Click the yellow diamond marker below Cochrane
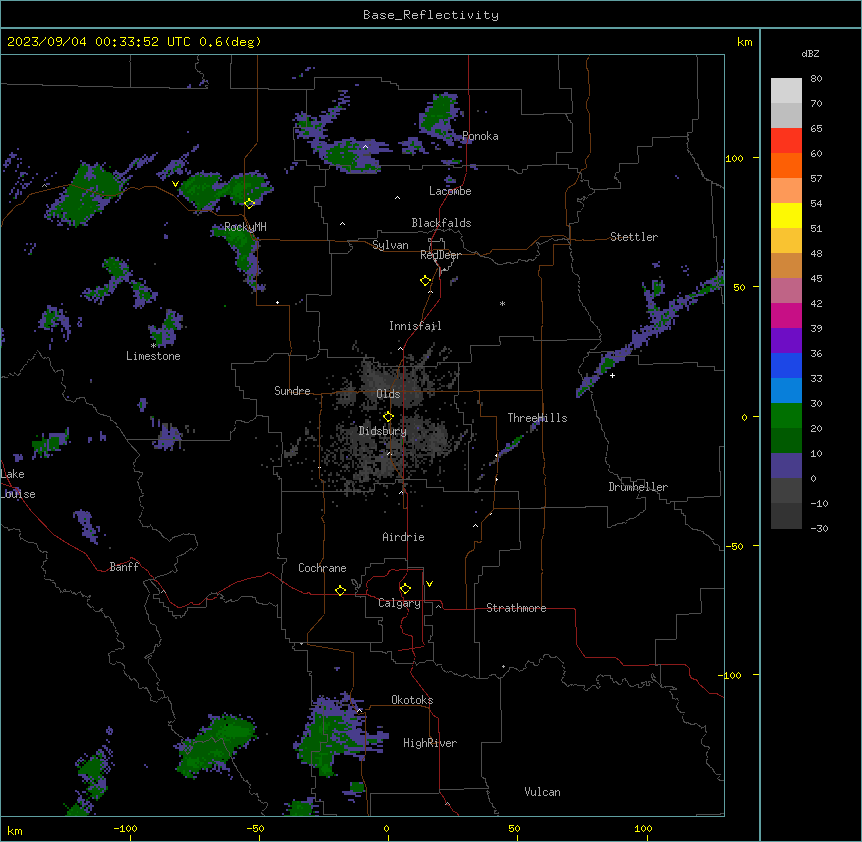This screenshot has width=862, height=842. pos(340,590)
